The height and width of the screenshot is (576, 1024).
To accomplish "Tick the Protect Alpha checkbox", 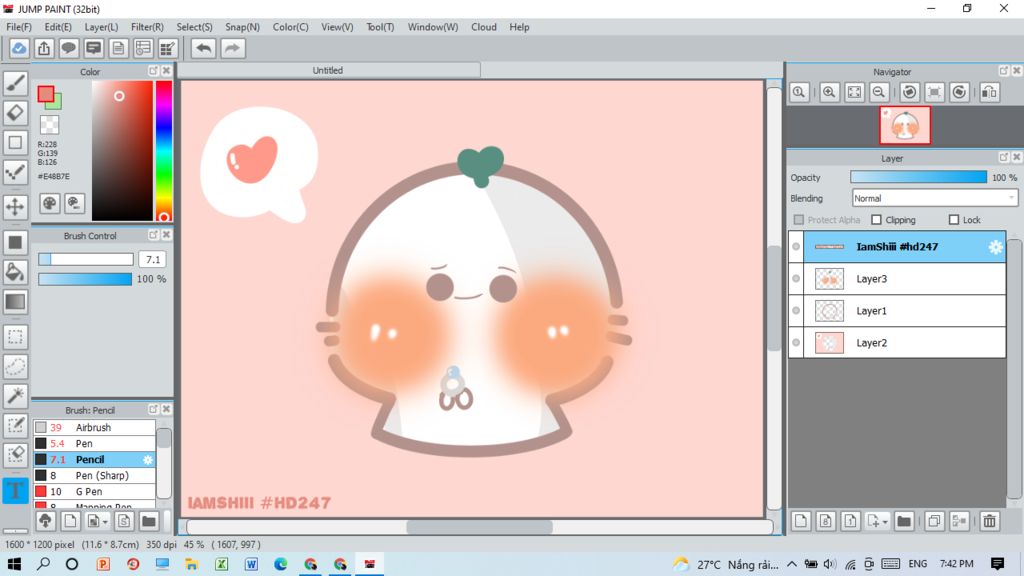I will click(x=799, y=220).
